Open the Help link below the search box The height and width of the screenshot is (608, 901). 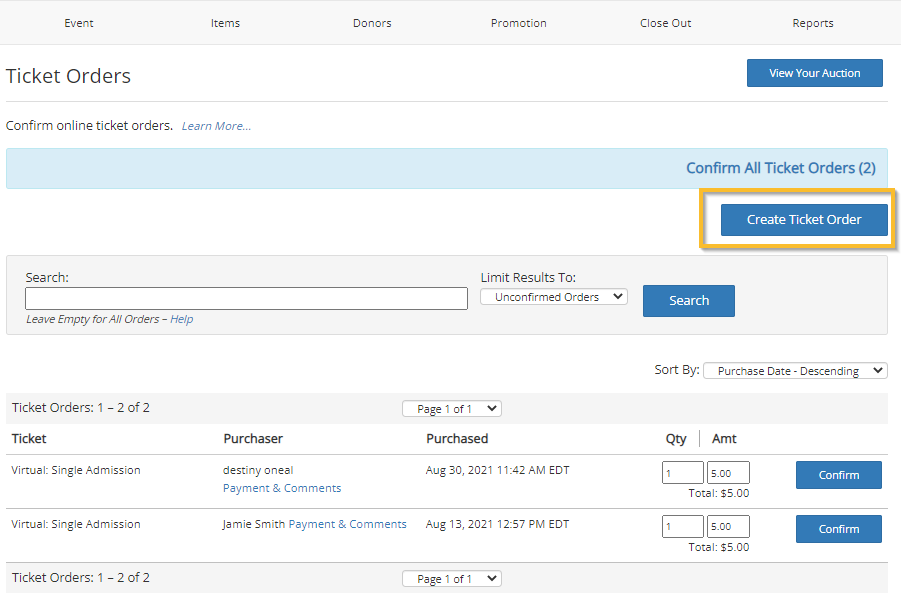182,318
